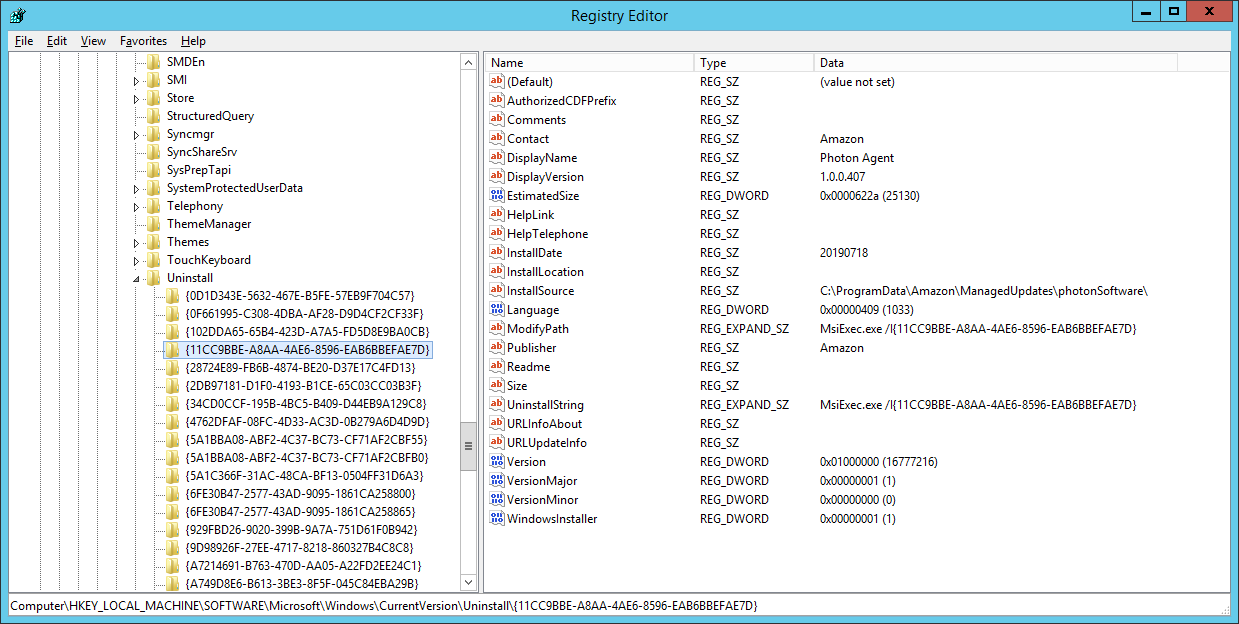1239x624 pixels.
Task: Select the {2DB97181-D1F0-4193-B1CE-65C03CC03B3F} key
Action: (303, 386)
